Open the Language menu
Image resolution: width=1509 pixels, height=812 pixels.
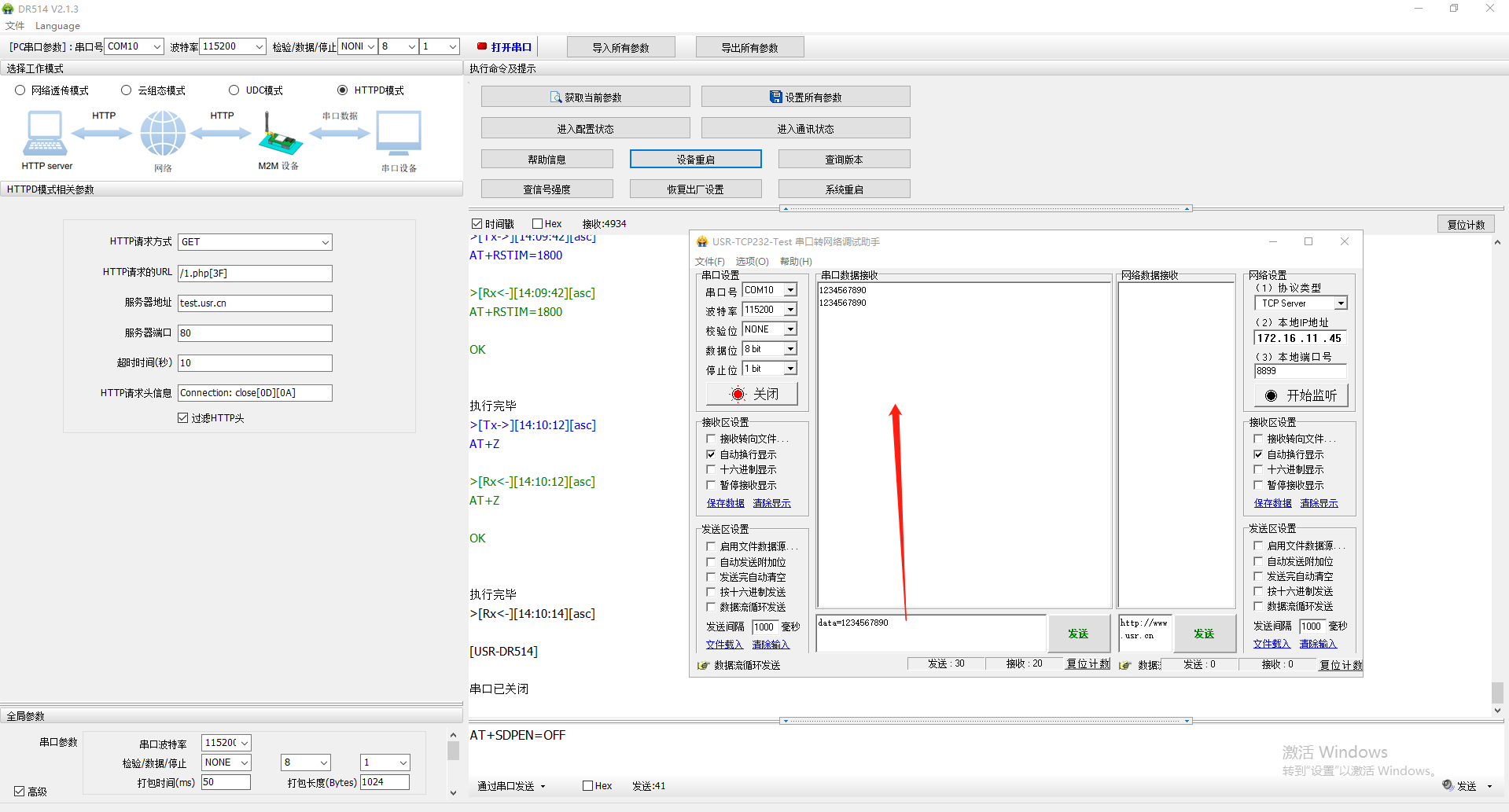(57, 26)
